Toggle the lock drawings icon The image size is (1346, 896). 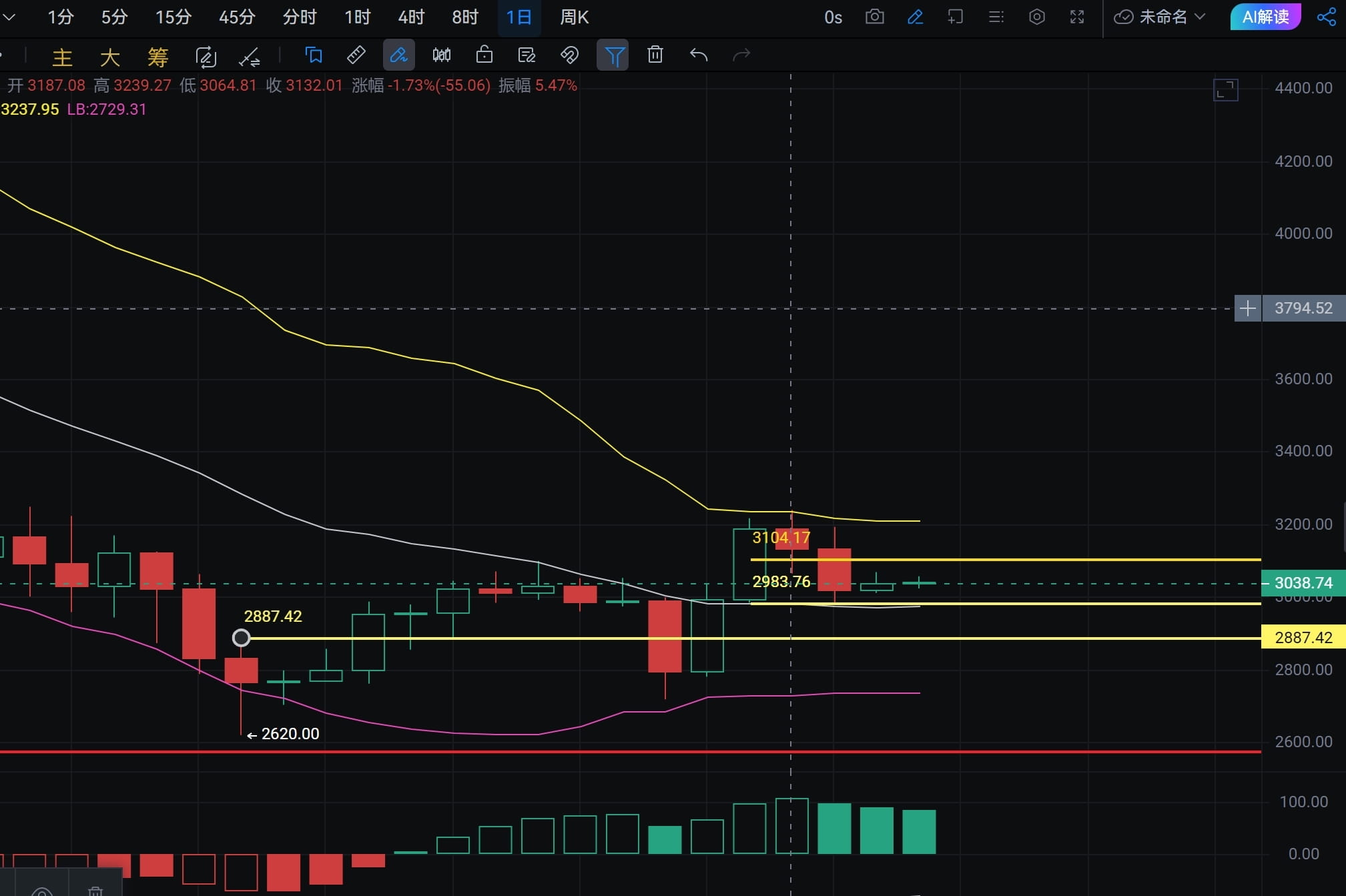coord(484,55)
